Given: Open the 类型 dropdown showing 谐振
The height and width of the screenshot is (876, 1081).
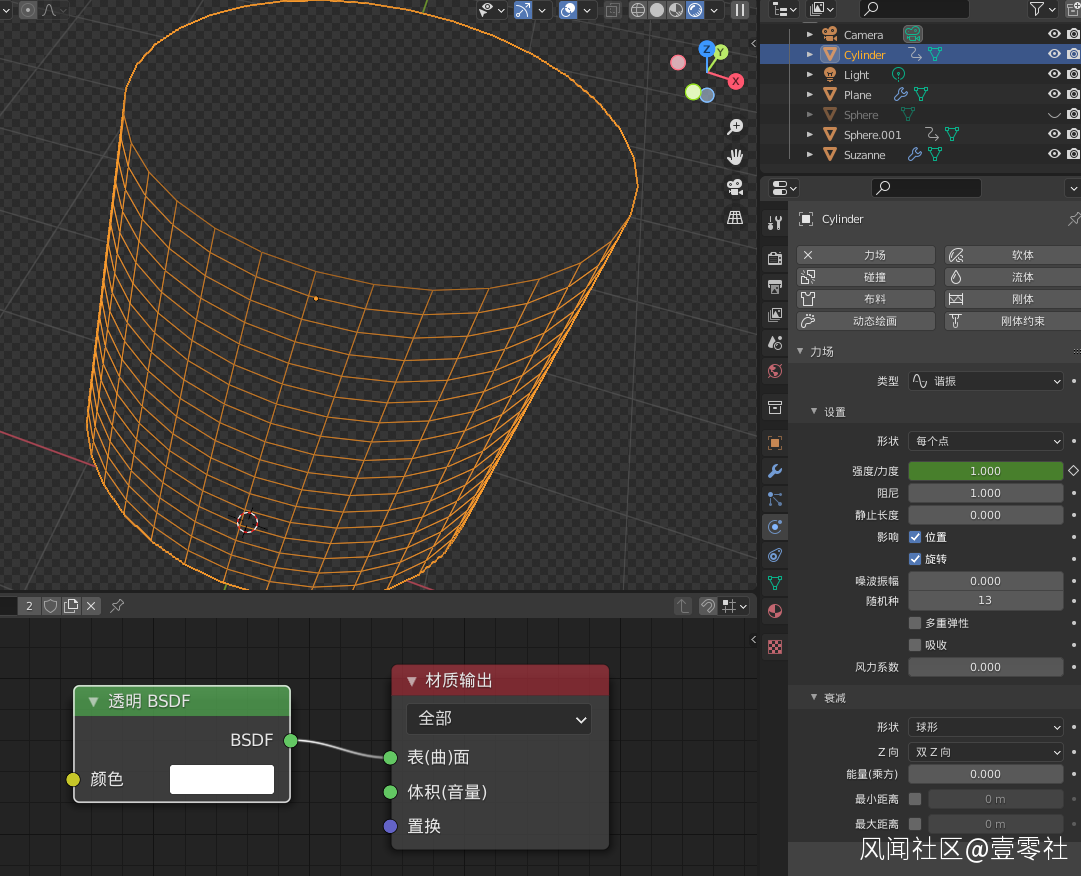Looking at the screenshot, I should click(985, 381).
